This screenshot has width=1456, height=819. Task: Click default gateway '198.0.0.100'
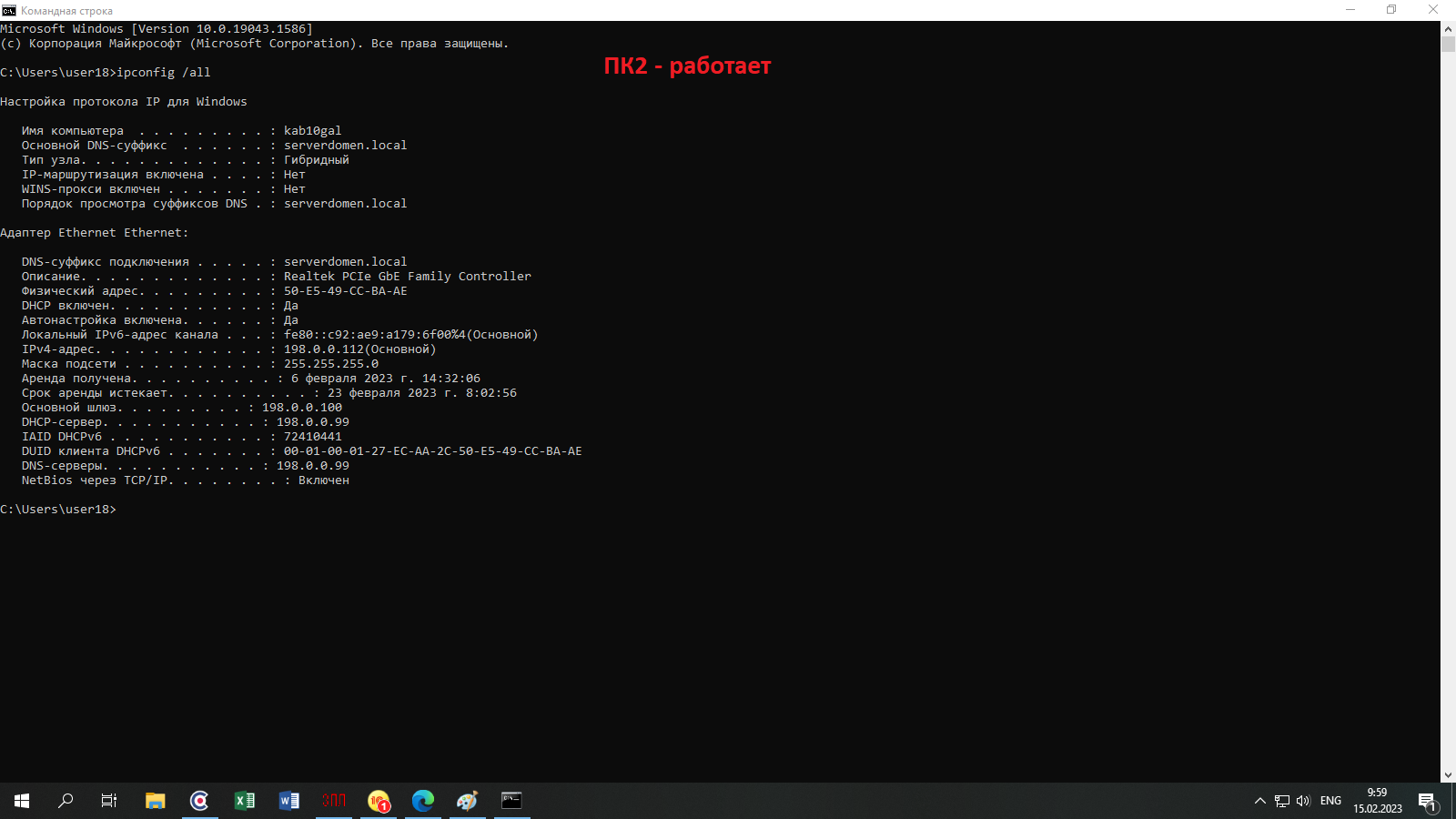[302, 408]
